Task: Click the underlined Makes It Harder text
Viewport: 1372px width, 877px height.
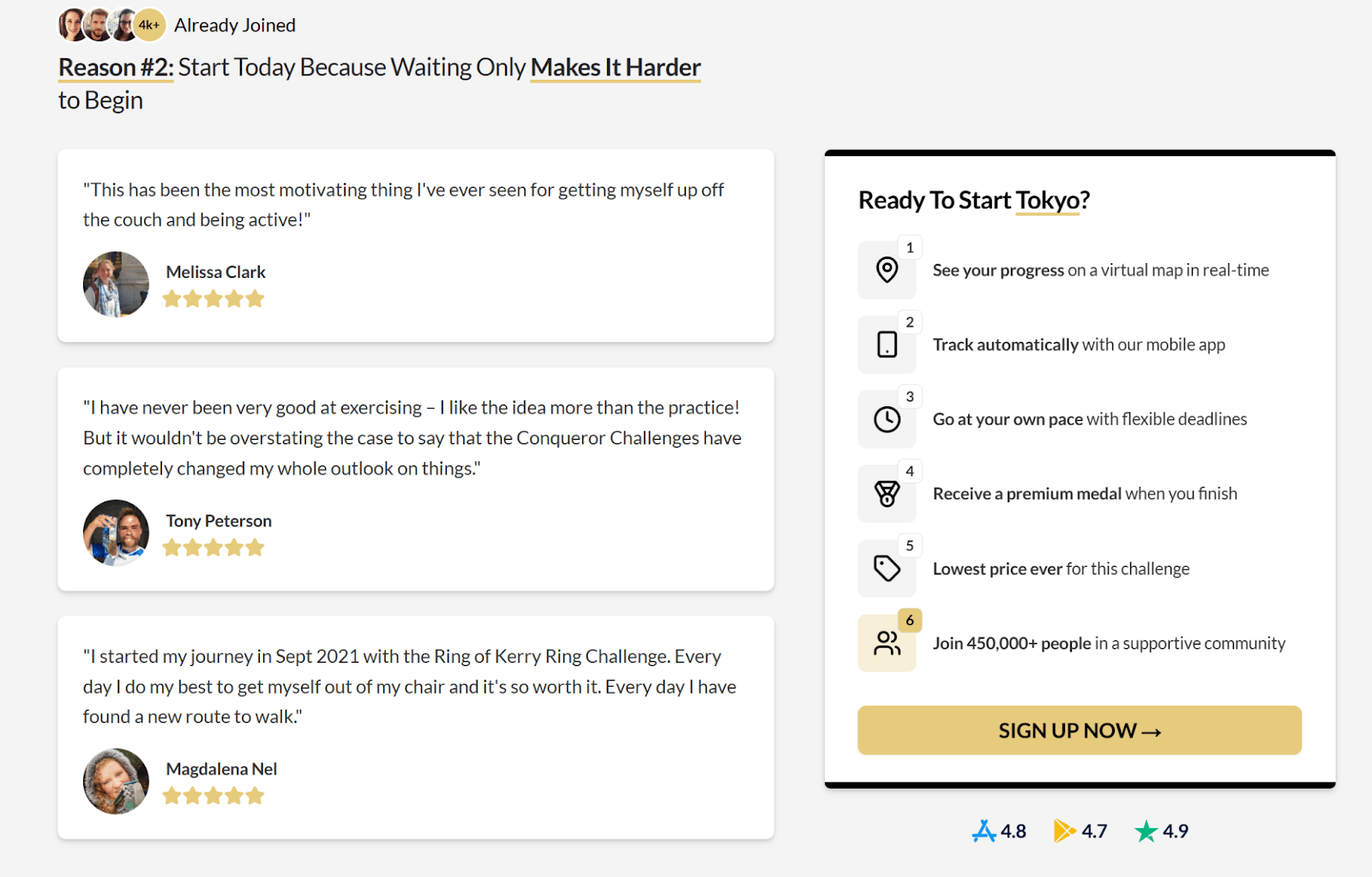Action: point(615,67)
